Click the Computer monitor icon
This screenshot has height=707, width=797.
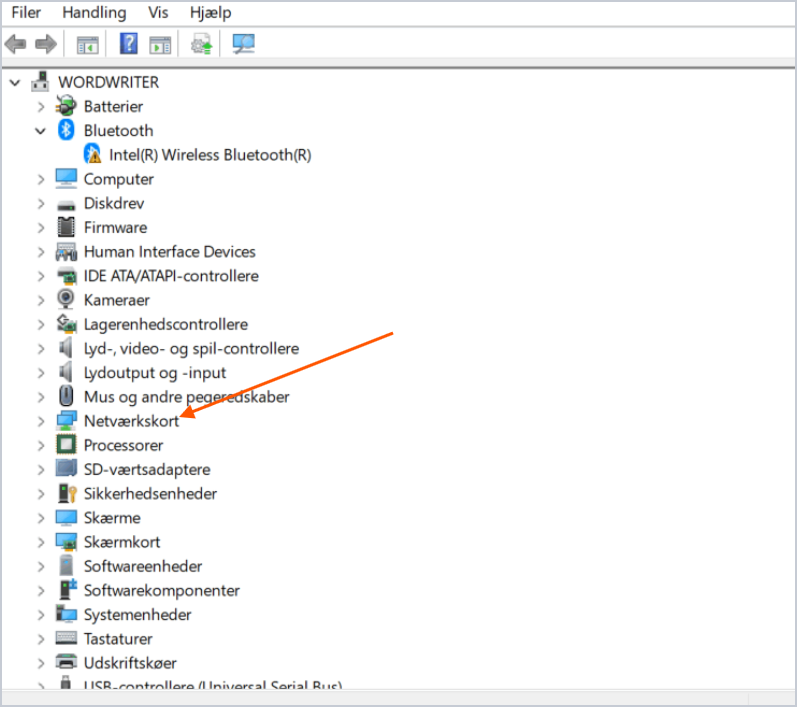[x=66, y=178]
